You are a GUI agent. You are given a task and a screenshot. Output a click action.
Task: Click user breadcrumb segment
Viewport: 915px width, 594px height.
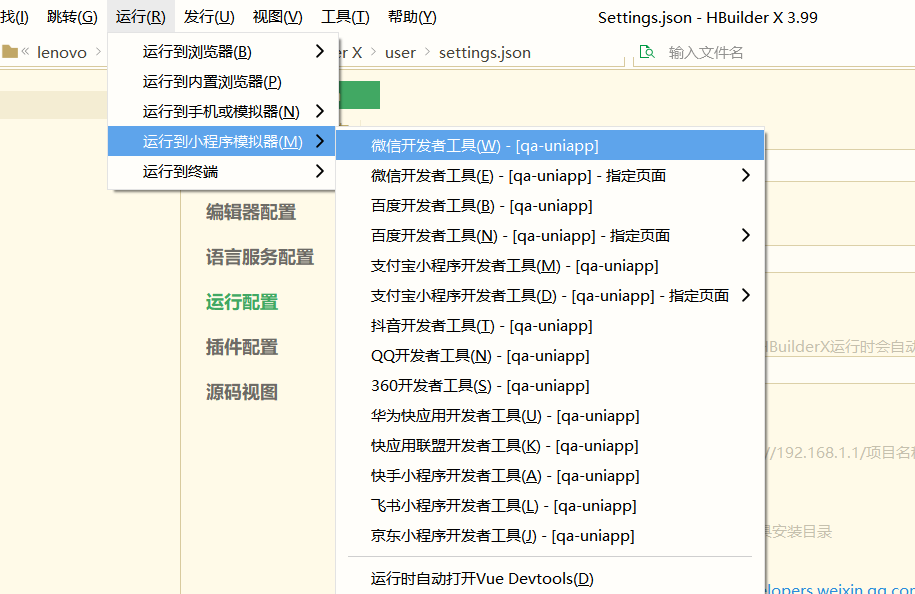coord(400,53)
